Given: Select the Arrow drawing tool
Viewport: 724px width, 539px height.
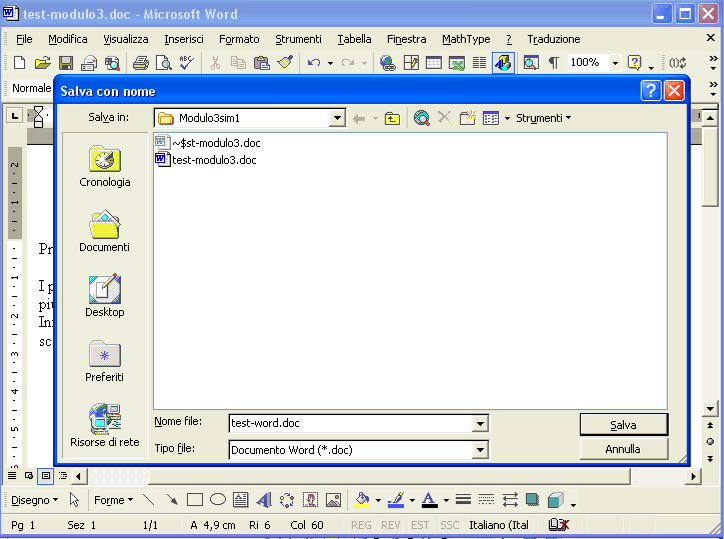Looking at the screenshot, I should [172, 500].
